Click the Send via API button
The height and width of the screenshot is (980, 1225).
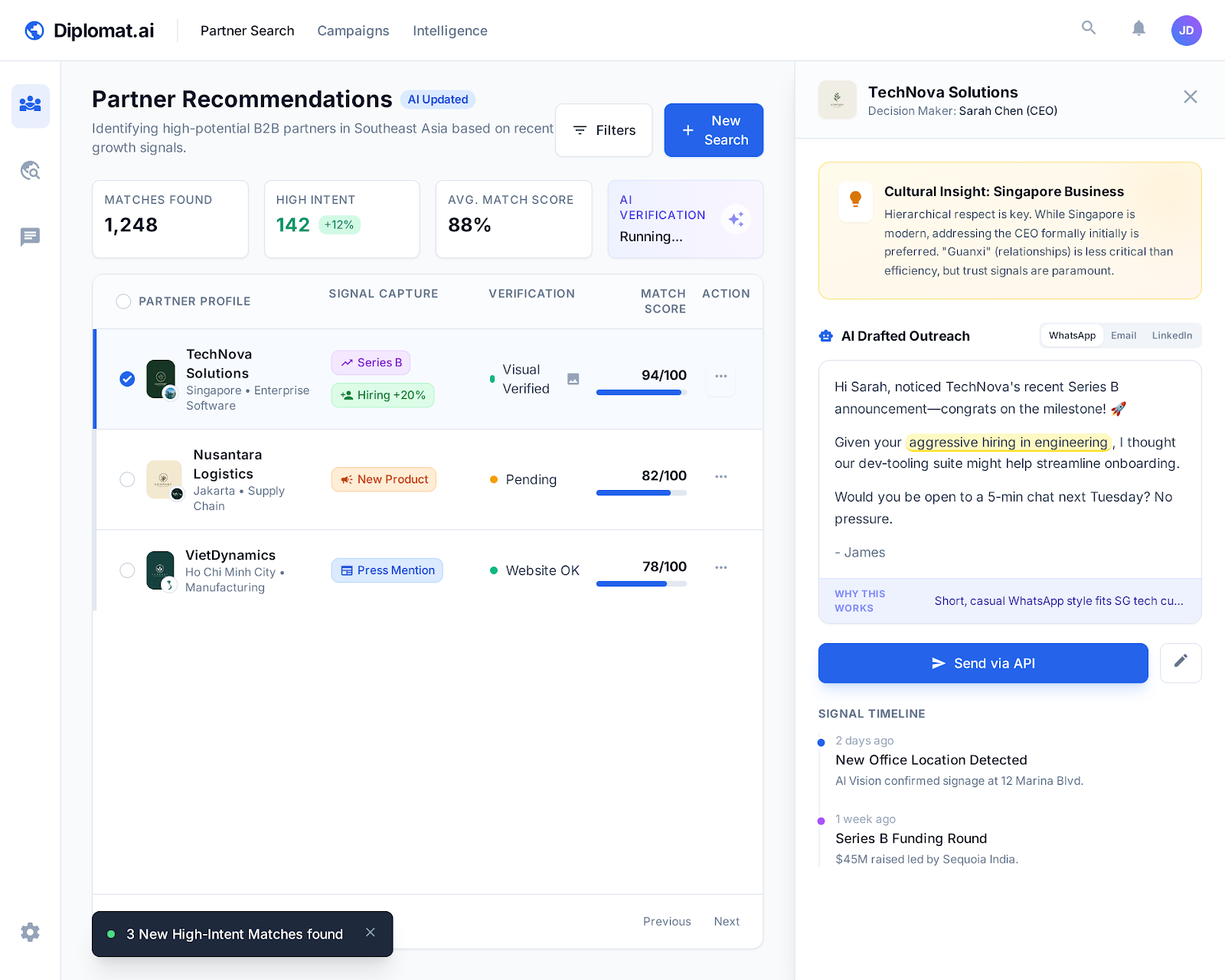[982, 663]
